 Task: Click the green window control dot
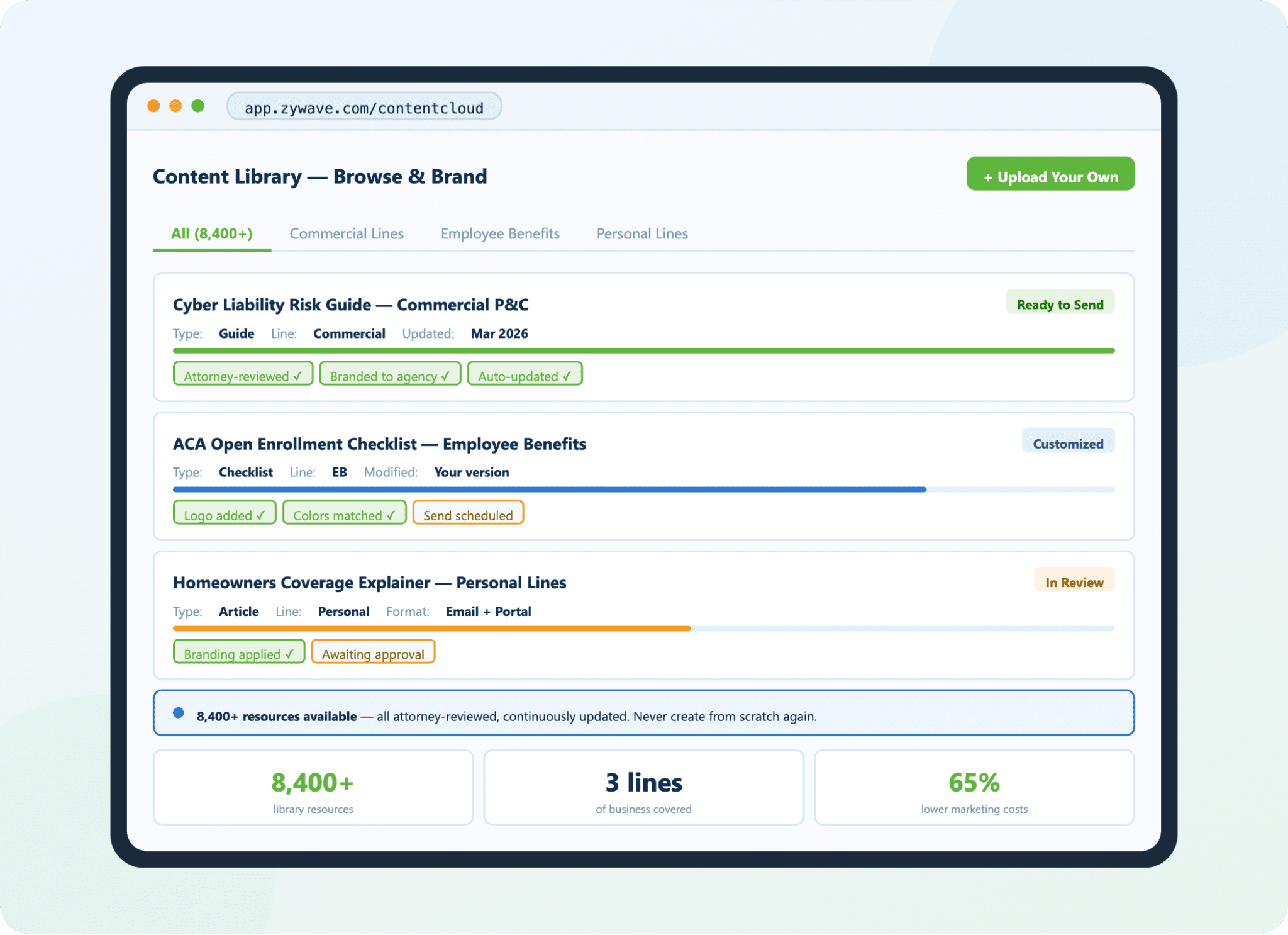click(198, 106)
